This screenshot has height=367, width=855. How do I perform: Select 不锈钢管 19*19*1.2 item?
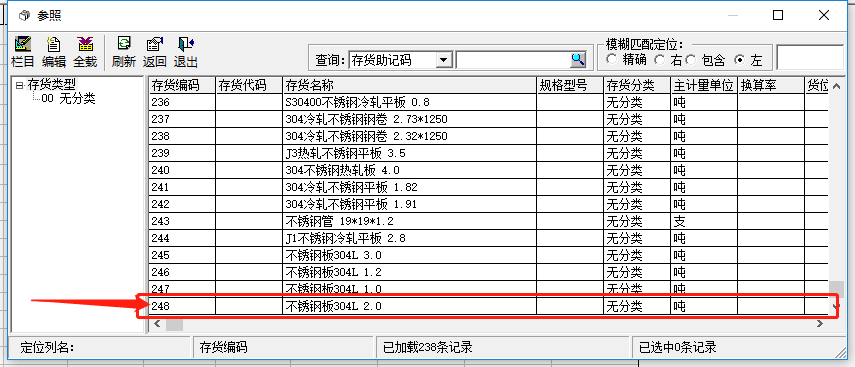point(339,221)
